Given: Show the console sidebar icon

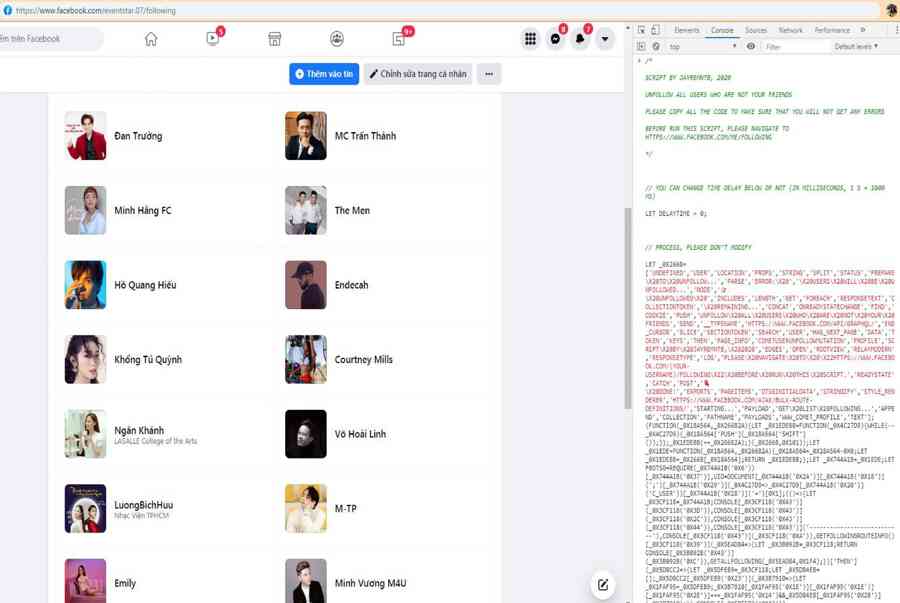Looking at the screenshot, I should click(641, 46).
